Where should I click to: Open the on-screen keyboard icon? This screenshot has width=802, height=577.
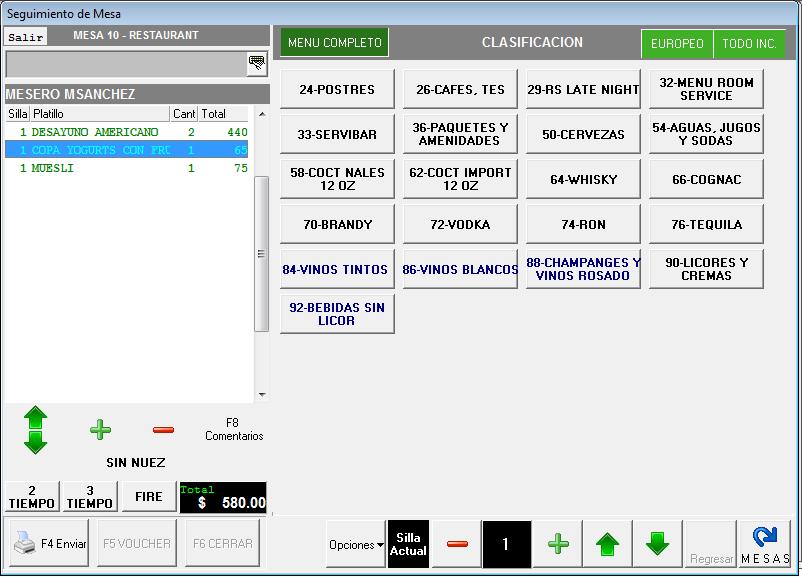[257, 63]
